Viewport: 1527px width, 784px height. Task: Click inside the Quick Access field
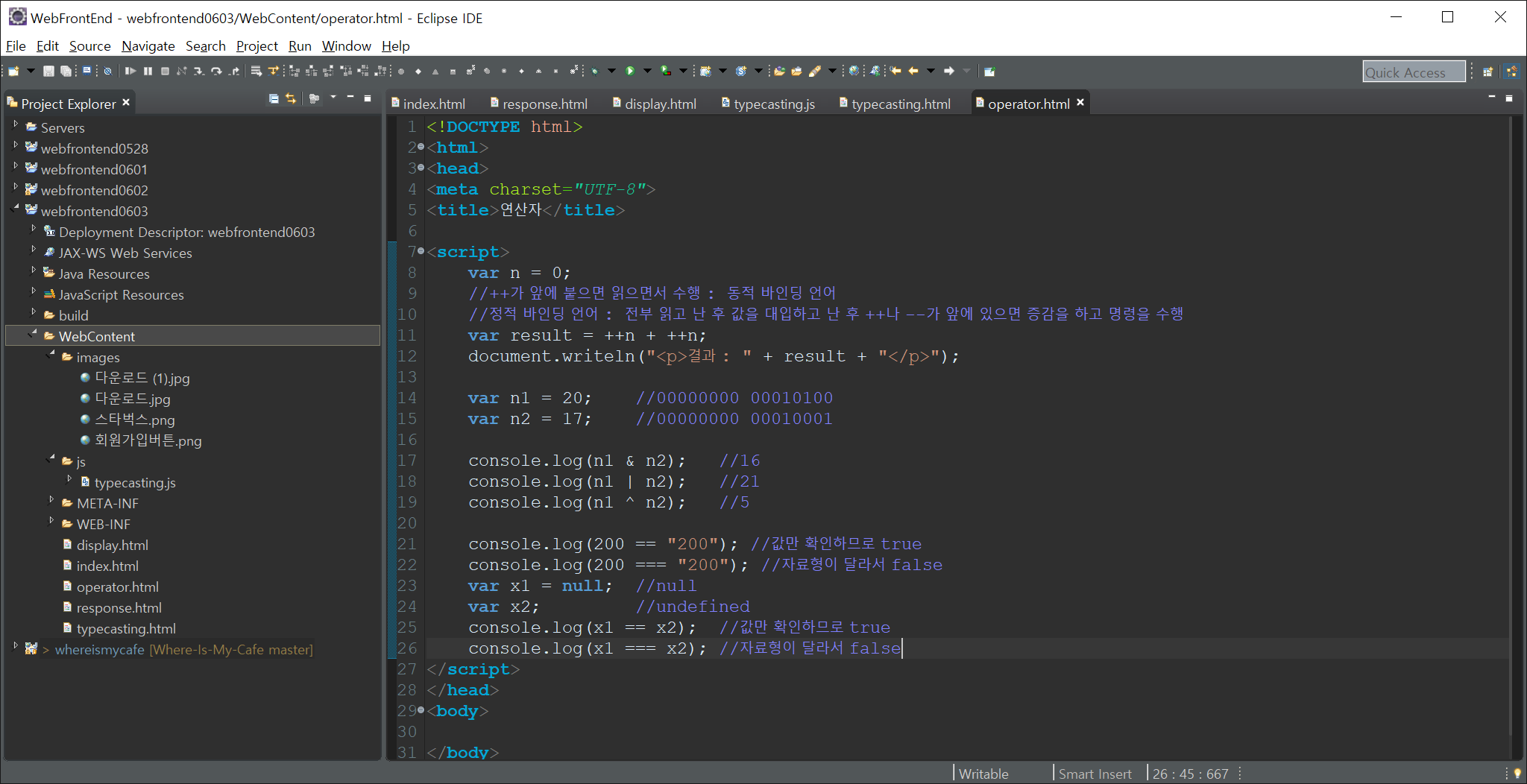pos(1414,72)
